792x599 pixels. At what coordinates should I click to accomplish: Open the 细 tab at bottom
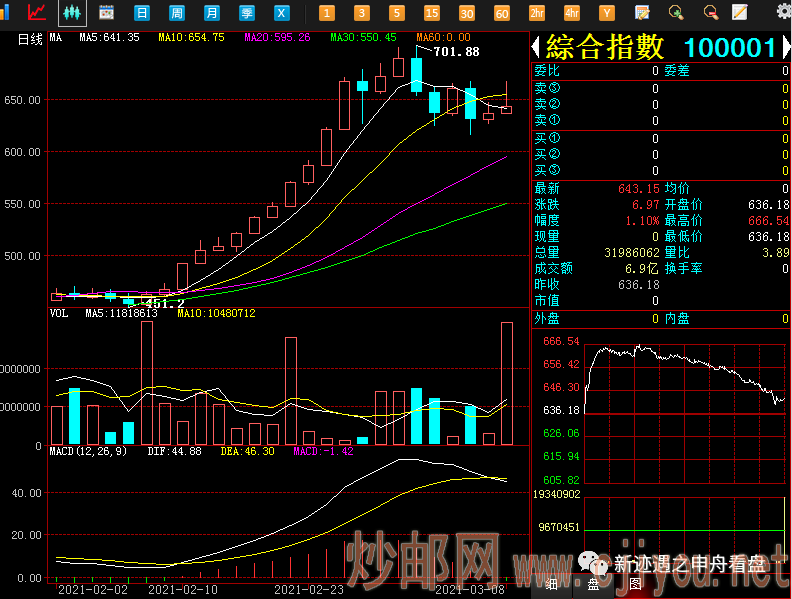click(x=551, y=584)
